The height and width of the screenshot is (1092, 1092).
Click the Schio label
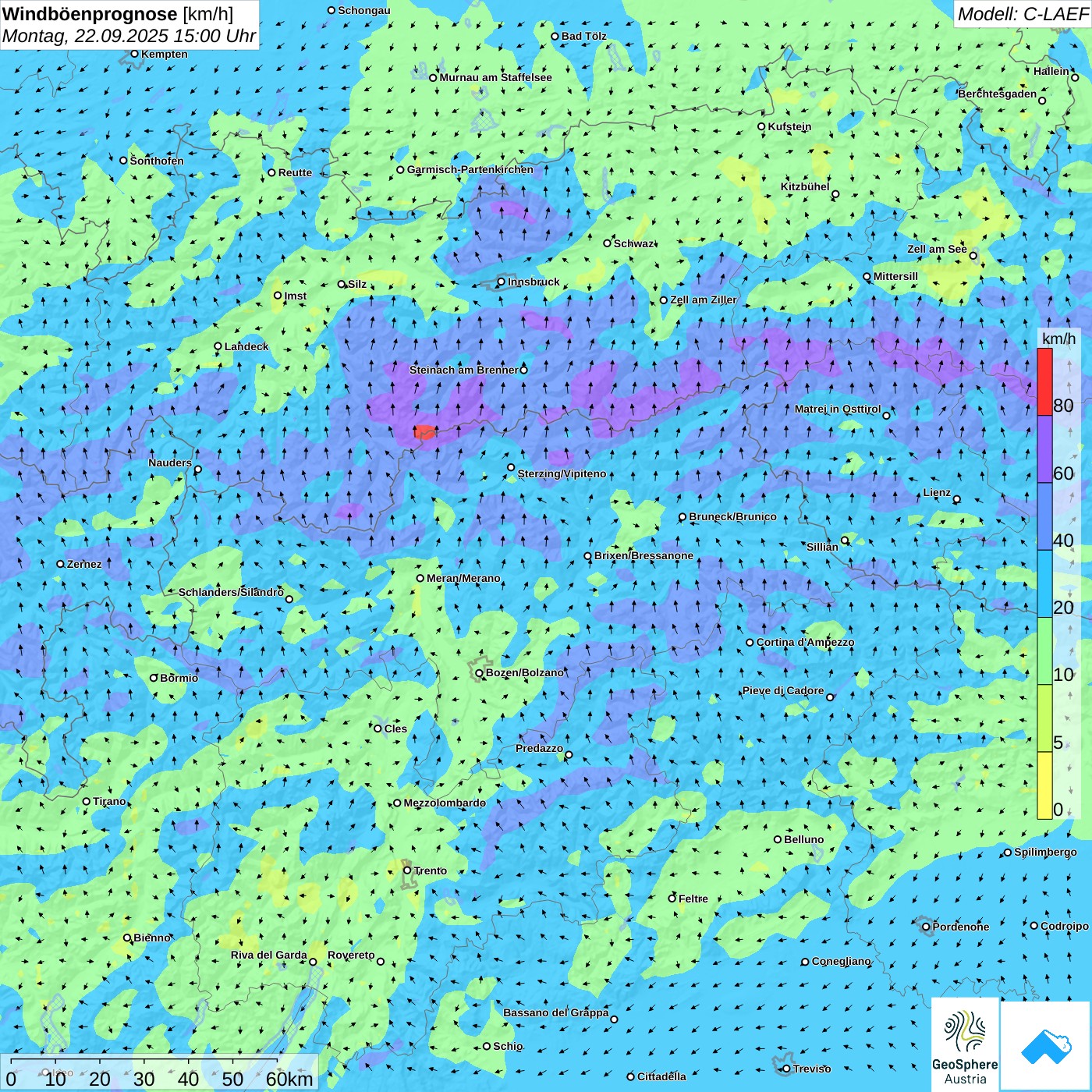508,1047
